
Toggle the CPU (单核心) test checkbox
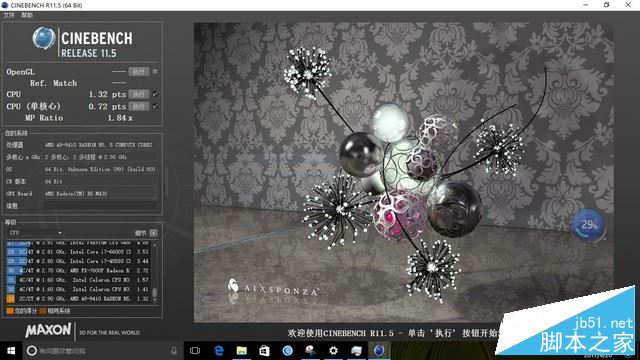(x=155, y=106)
